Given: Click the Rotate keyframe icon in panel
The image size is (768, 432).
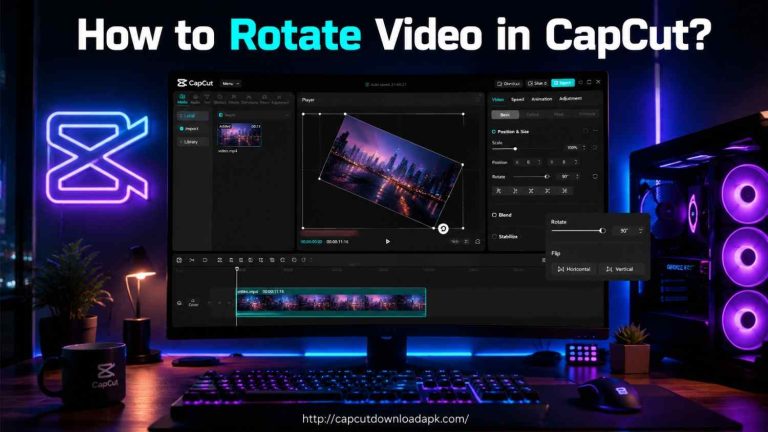Looking at the screenshot, I should pos(595,176).
